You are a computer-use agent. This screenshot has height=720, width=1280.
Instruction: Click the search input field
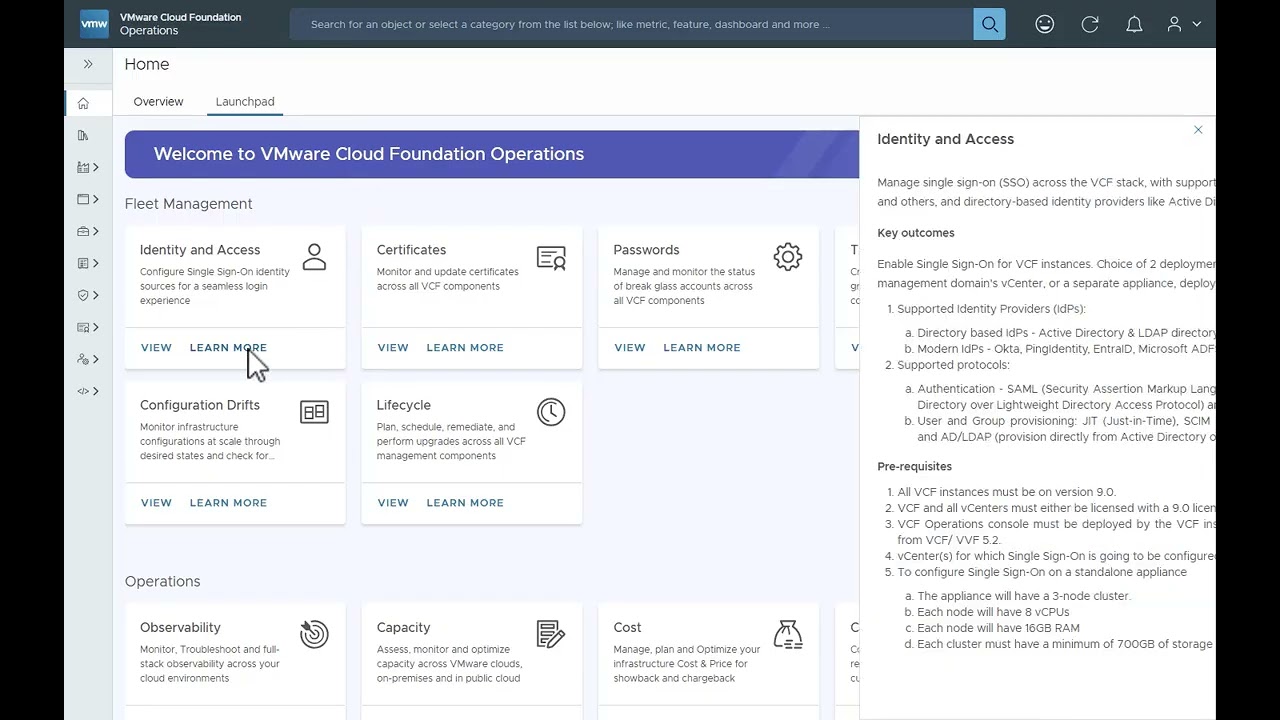tap(630, 24)
